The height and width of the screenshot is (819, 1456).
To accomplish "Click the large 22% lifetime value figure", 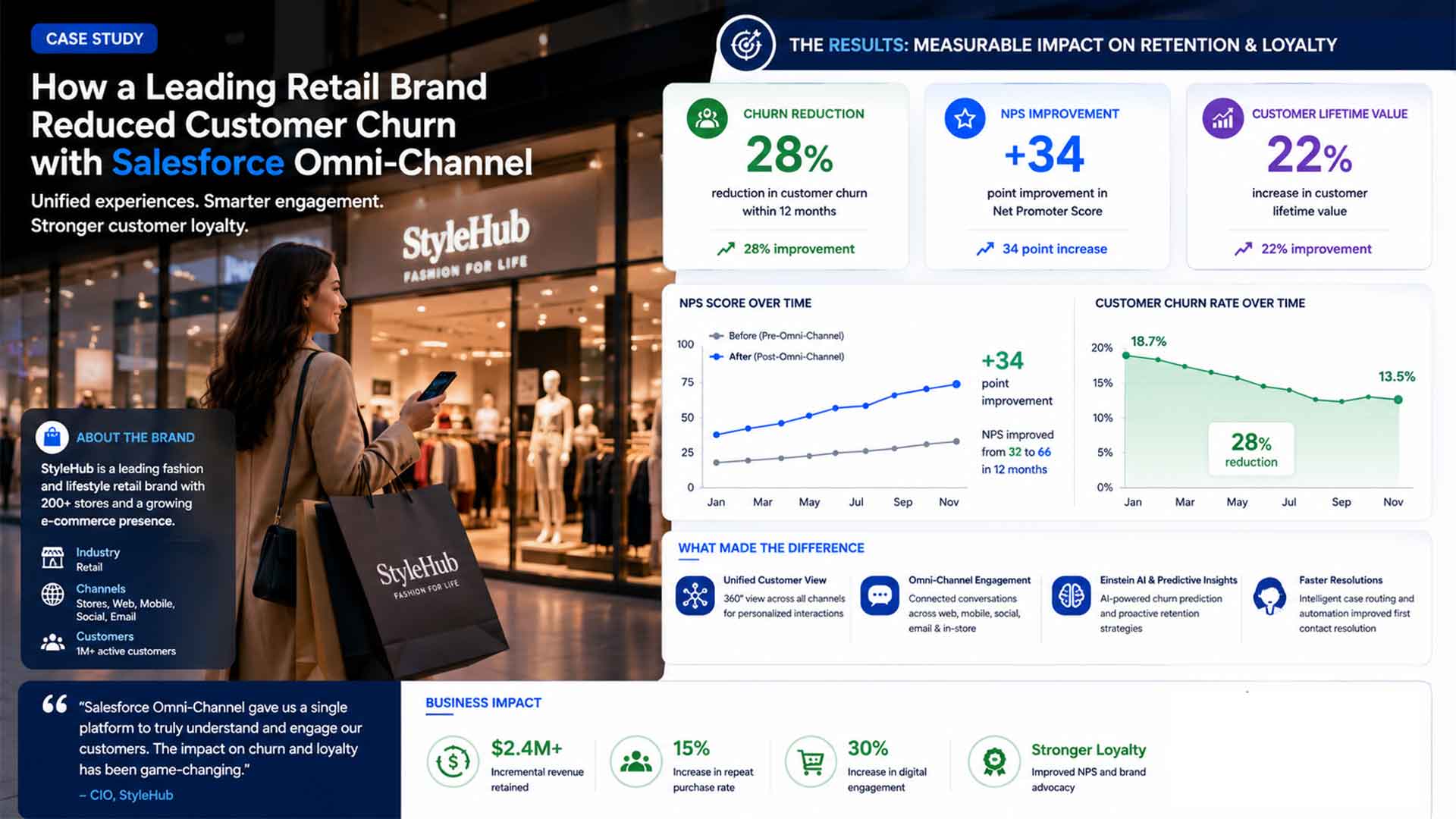I will click(1309, 154).
